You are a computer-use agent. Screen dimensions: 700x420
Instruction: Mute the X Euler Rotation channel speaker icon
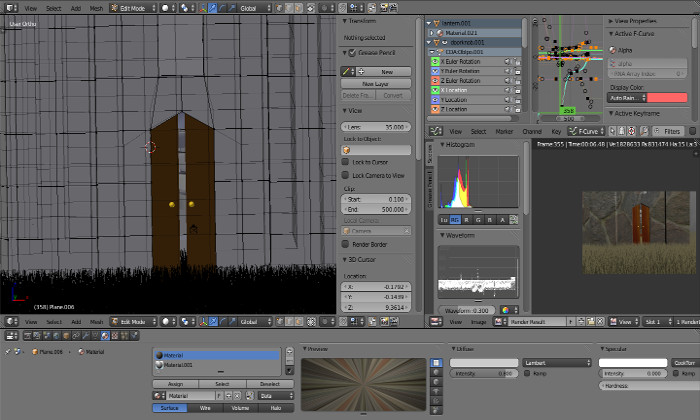click(507, 61)
